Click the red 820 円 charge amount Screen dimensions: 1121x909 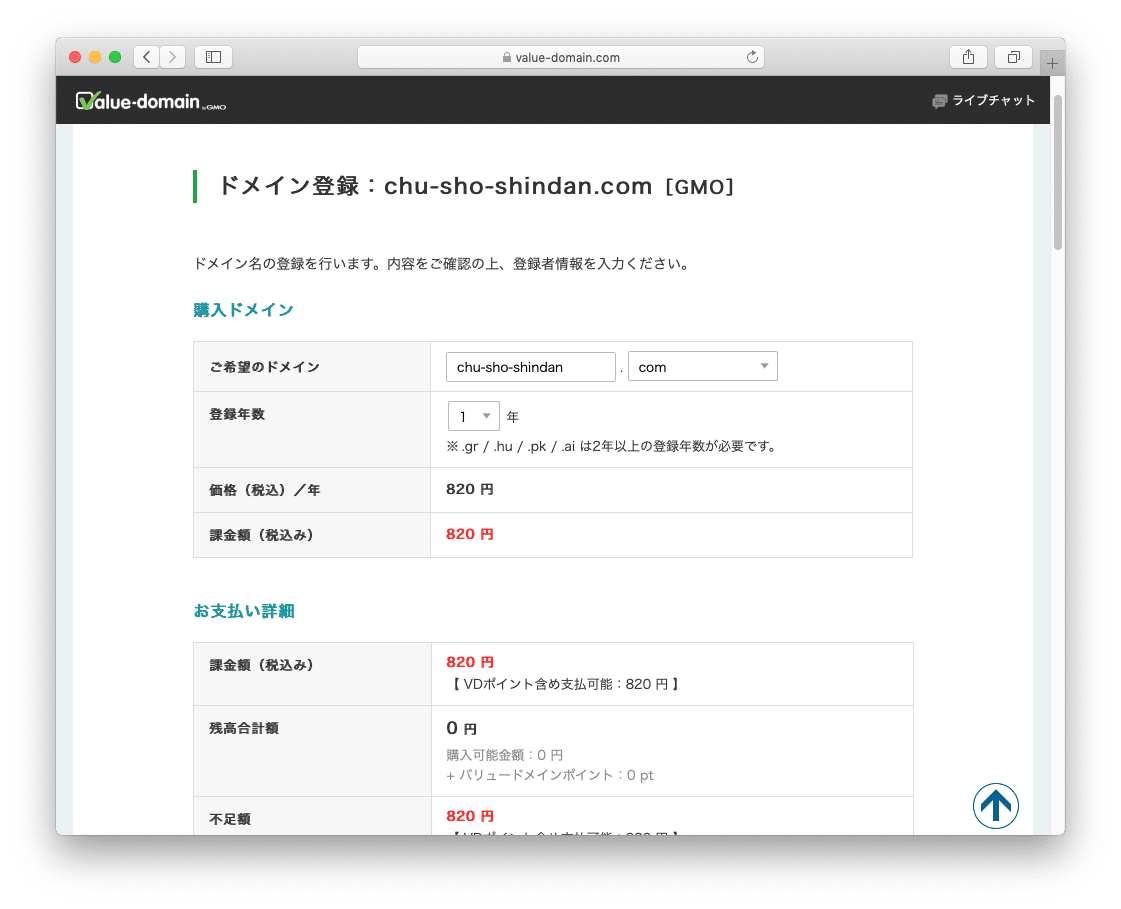[x=469, y=534]
